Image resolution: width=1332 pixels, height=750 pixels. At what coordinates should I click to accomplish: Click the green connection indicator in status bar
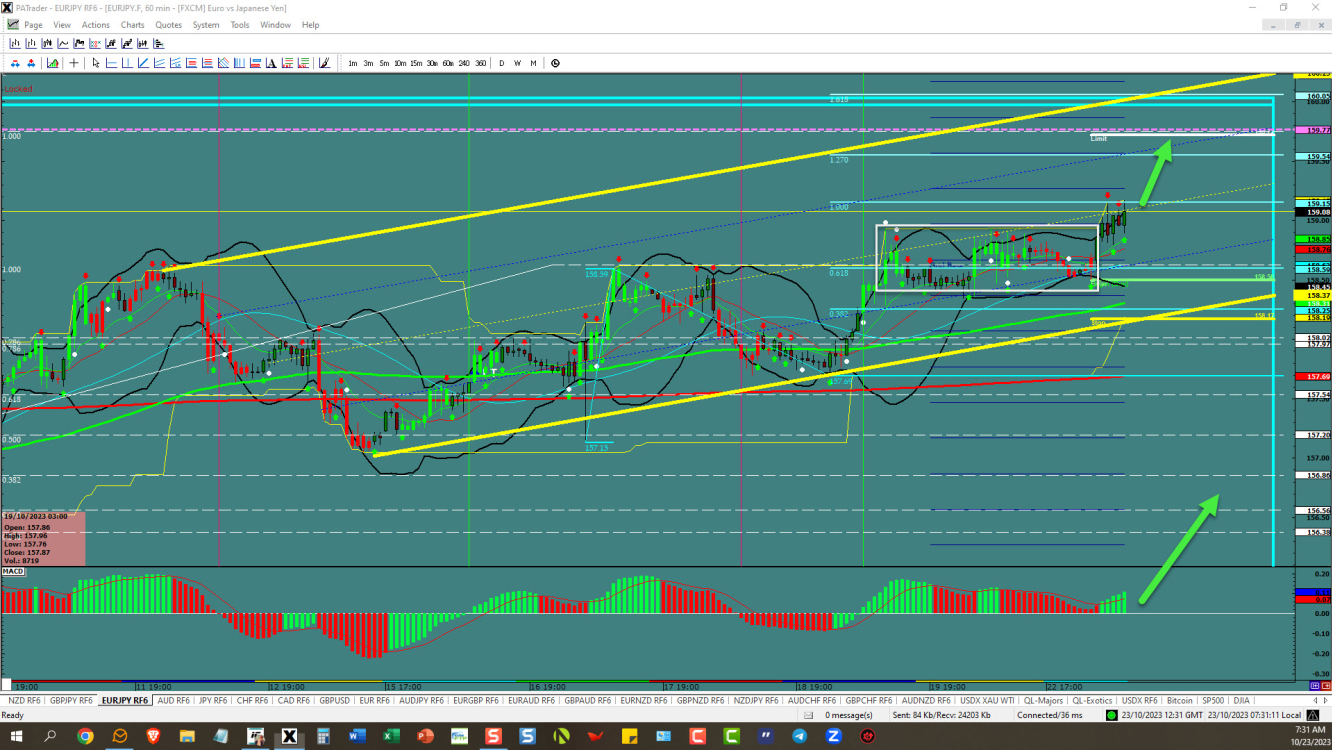(x=1112, y=715)
